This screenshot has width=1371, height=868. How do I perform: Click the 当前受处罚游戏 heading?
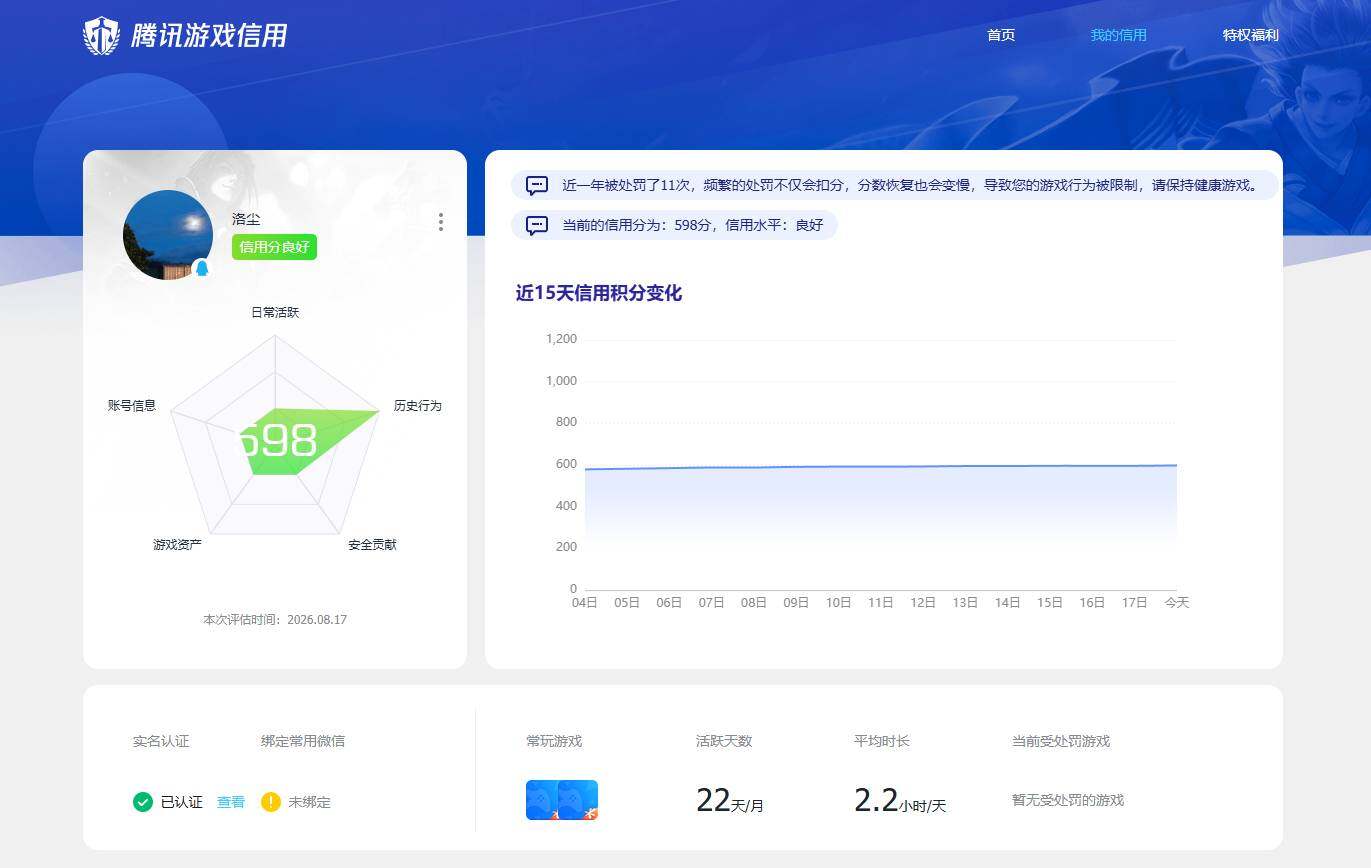coord(1061,741)
